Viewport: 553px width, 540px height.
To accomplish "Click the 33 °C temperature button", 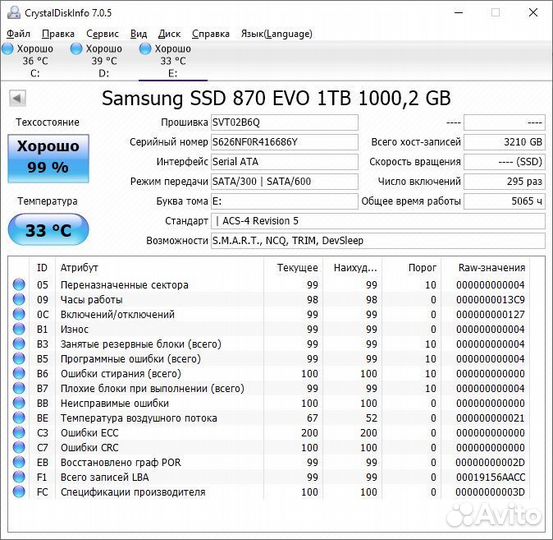I will pyautogui.click(x=48, y=230).
